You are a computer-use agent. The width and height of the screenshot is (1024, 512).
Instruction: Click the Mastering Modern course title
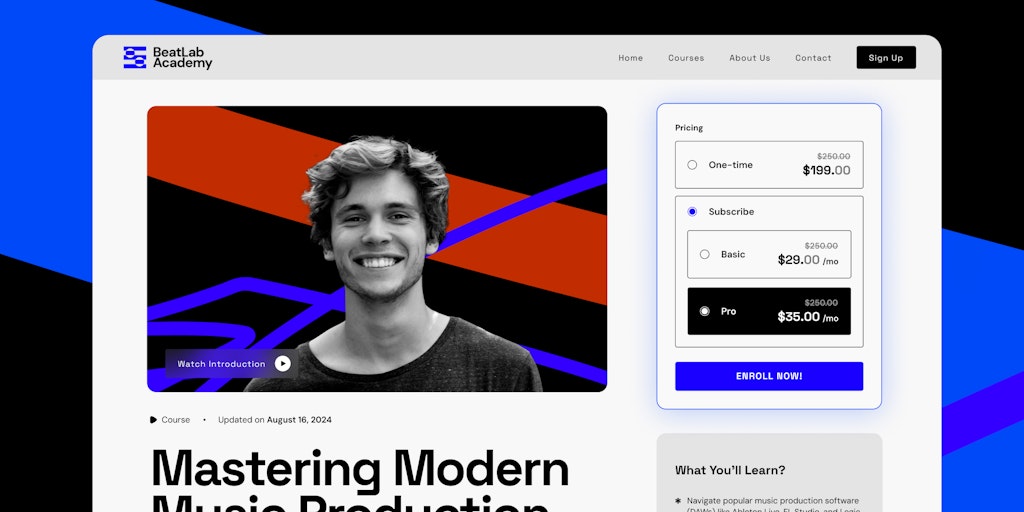pyautogui.click(x=360, y=470)
